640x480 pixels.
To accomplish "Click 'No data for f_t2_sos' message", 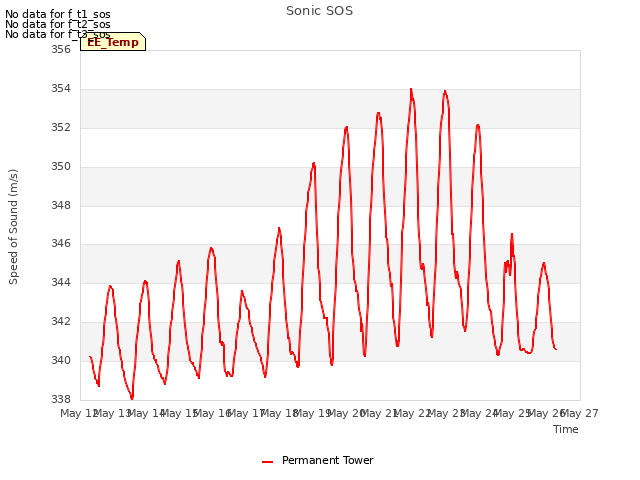I will click(x=58, y=24).
